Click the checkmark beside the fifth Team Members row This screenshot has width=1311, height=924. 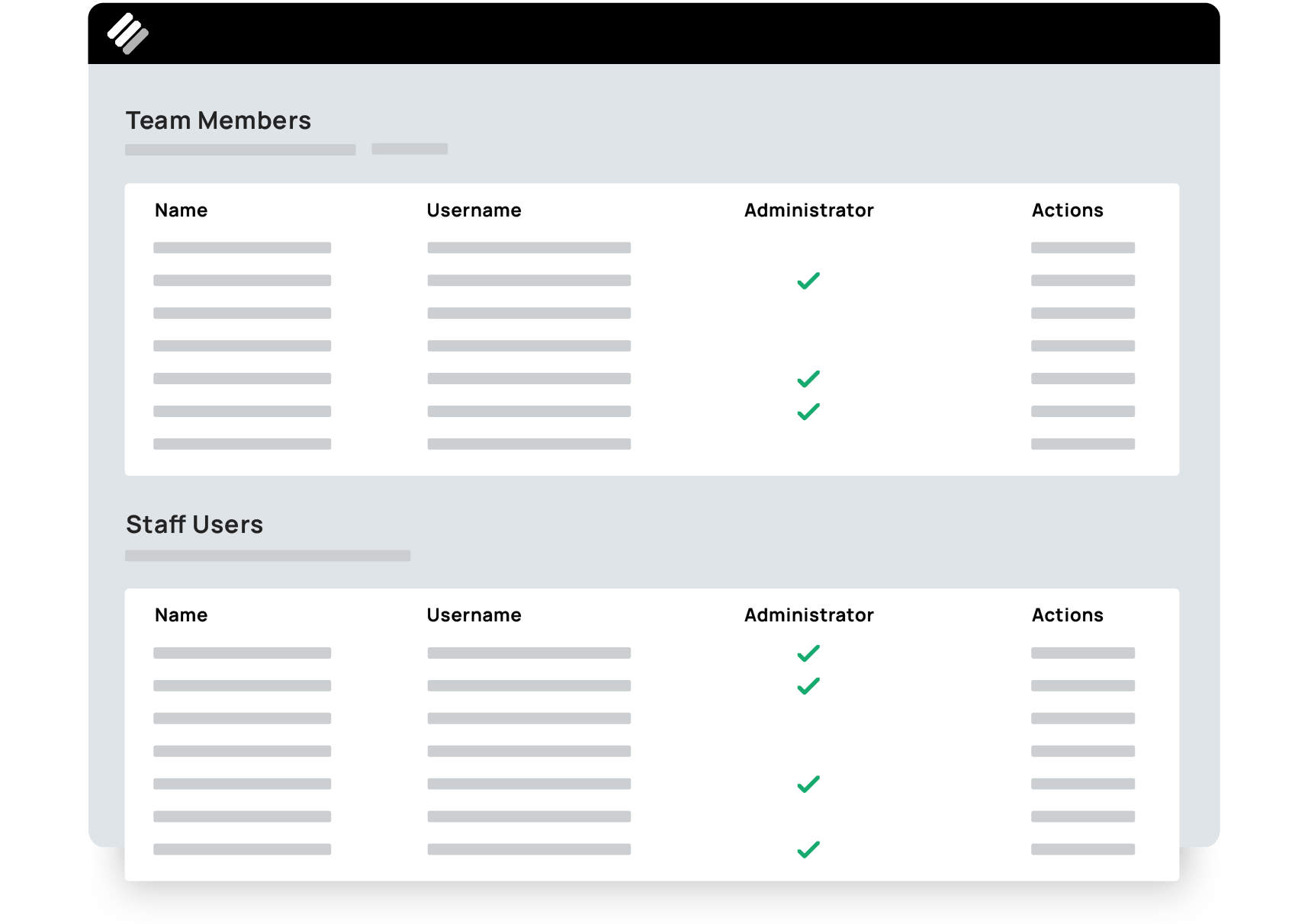coord(808,379)
